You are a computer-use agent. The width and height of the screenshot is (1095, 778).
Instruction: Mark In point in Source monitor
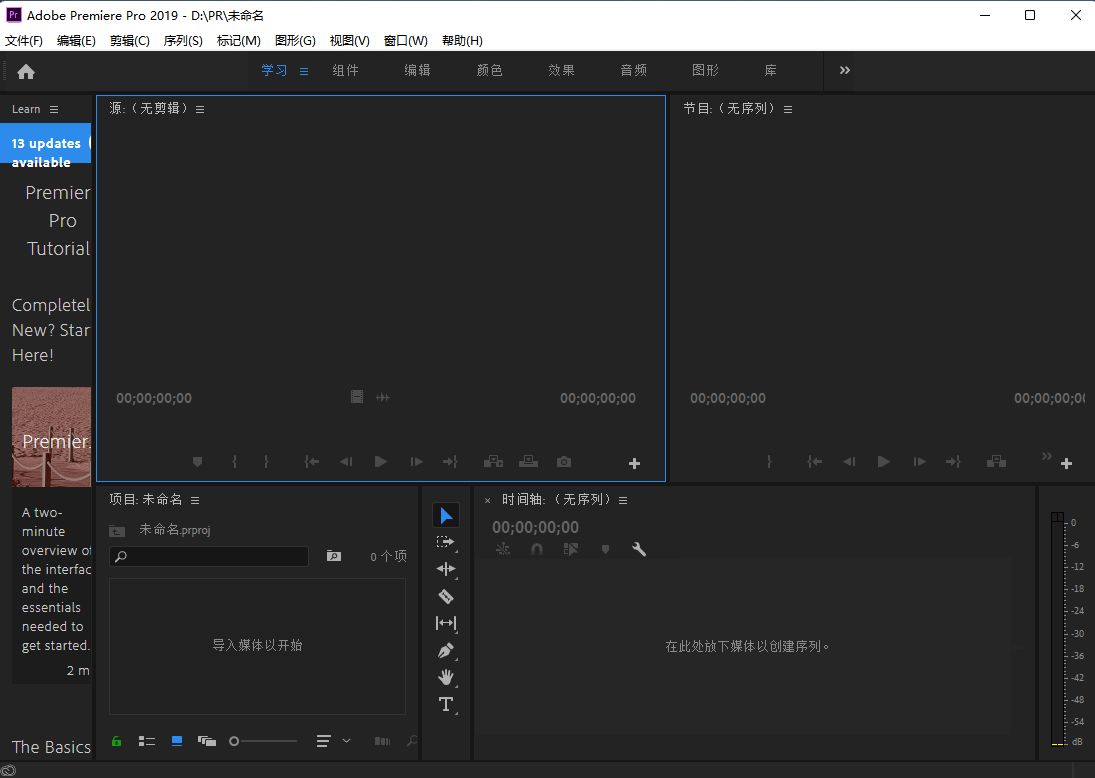click(235, 462)
